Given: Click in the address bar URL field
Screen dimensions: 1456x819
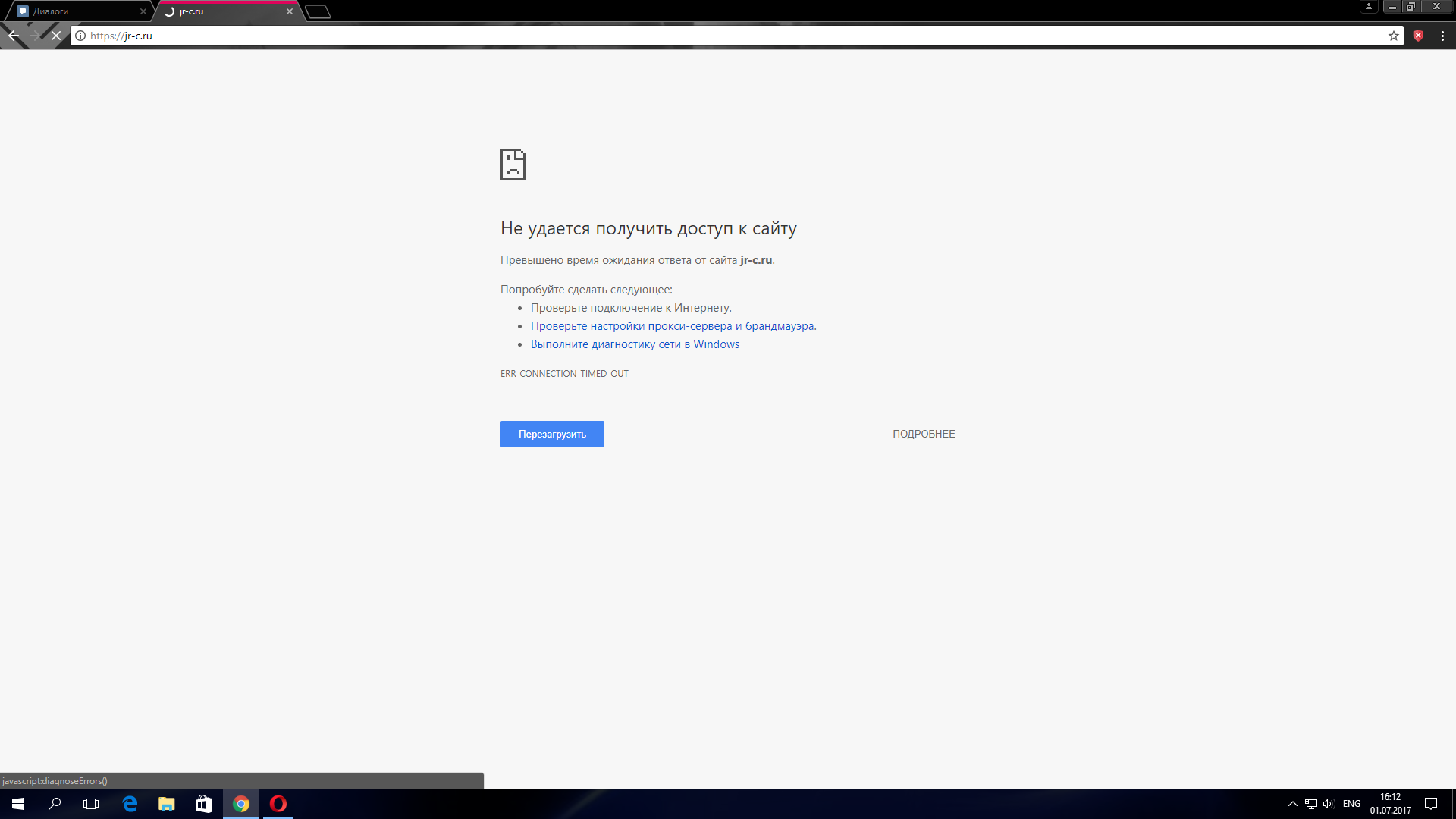Looking at the screenshot, I should pyautogui.click(x=682, y=36).
